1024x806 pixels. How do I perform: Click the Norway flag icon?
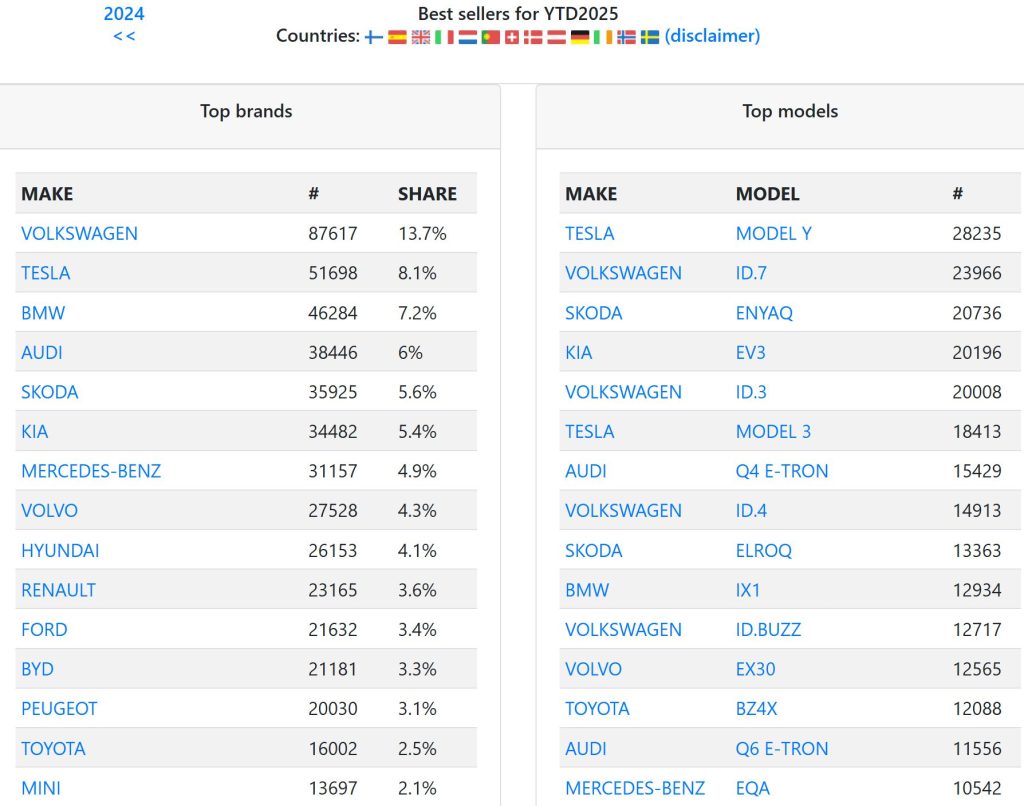[x=626, y=37]
